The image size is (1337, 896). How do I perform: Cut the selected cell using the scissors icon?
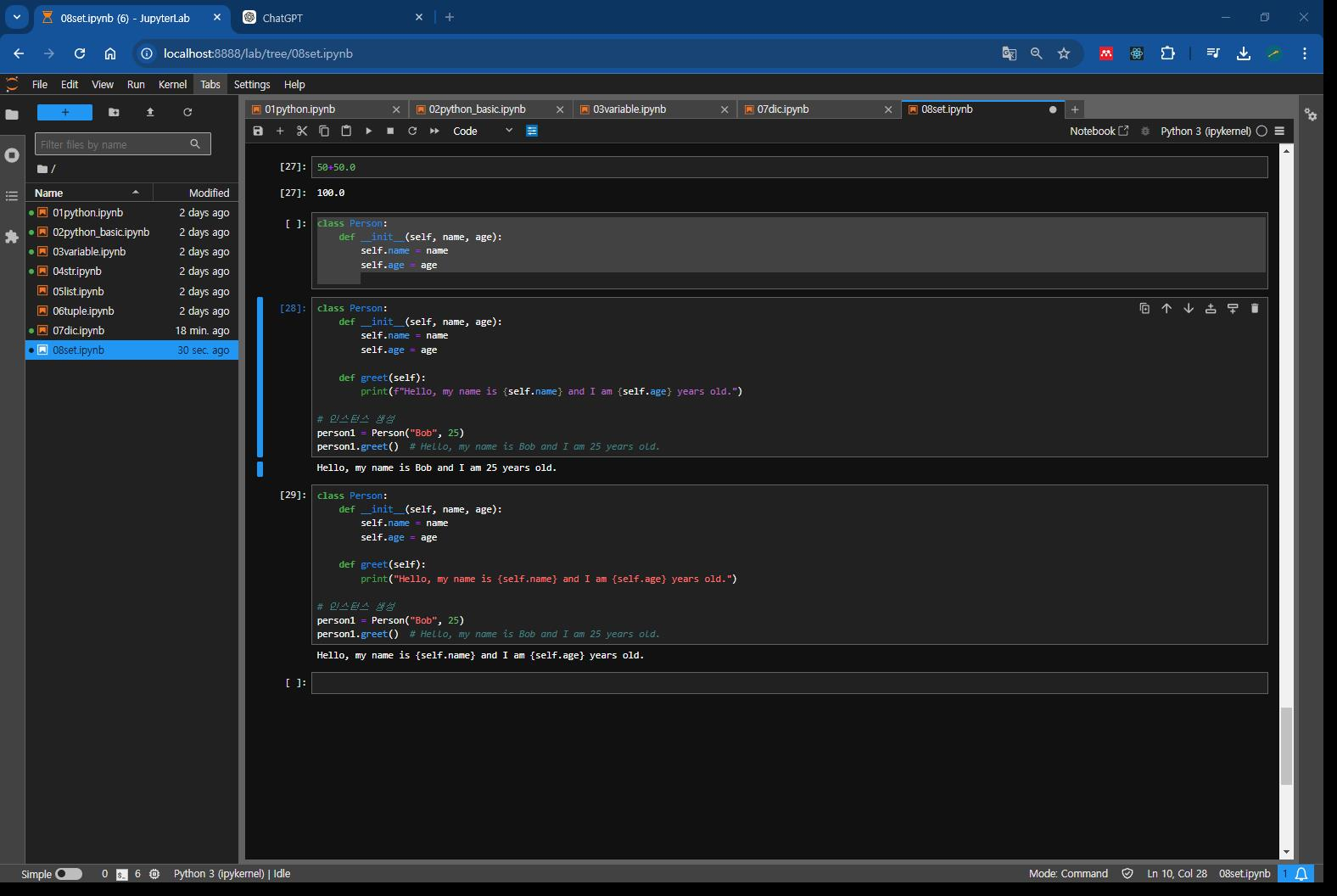[302, 131]
